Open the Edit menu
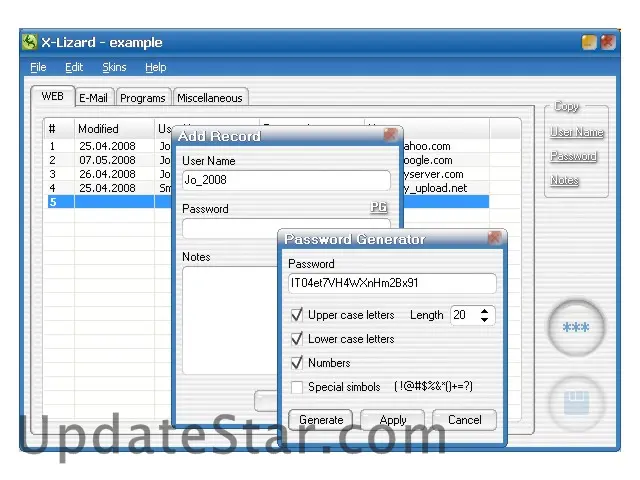Screen dimensions: 640x480 coord(74,67)
